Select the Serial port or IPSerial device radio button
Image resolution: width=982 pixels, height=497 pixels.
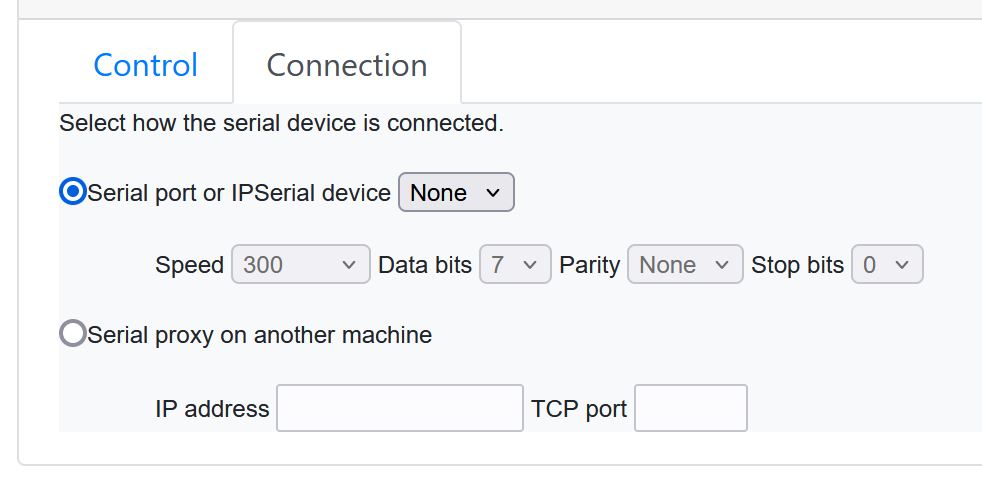click(x=73, y=192)
